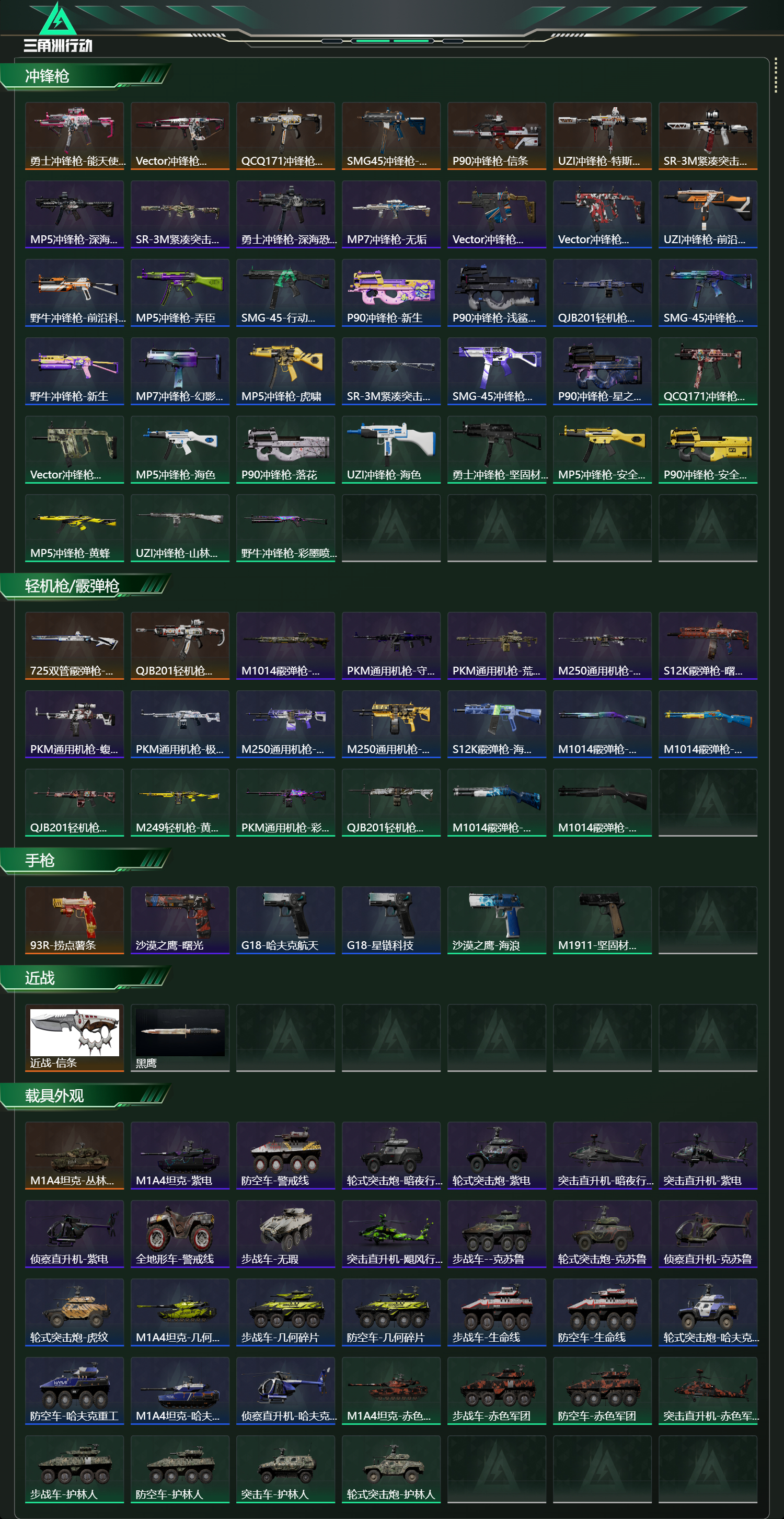Image resolution: width=784 pixels, height=1519 pixels.
Task: Pick the 沙漠之鹰-海浪 pistol skin
Action: 497,920
